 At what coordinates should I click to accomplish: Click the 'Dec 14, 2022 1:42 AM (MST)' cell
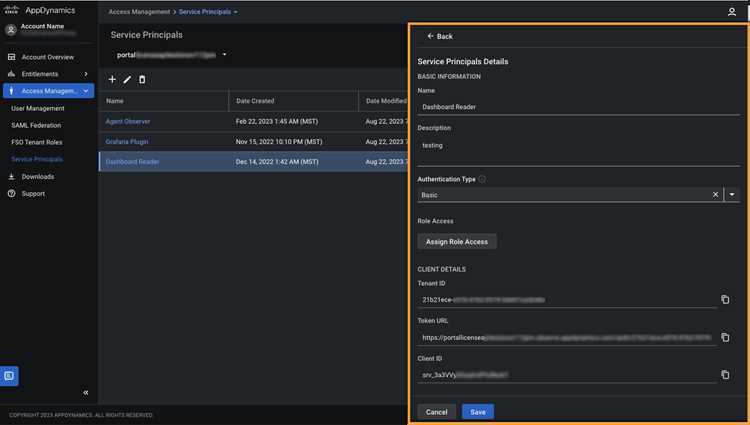click(x=277, y=162)
